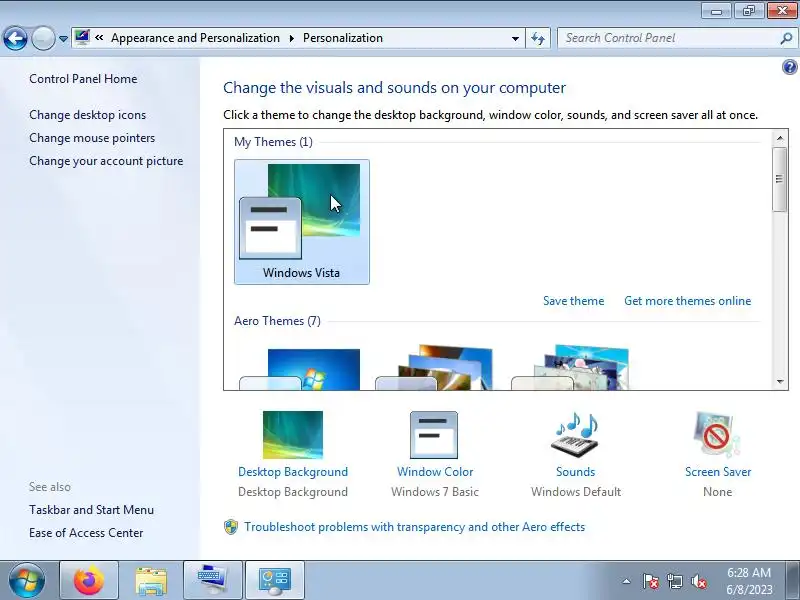Minimize the Personalization window
800x600 pixels.
[x=716, y=11]
